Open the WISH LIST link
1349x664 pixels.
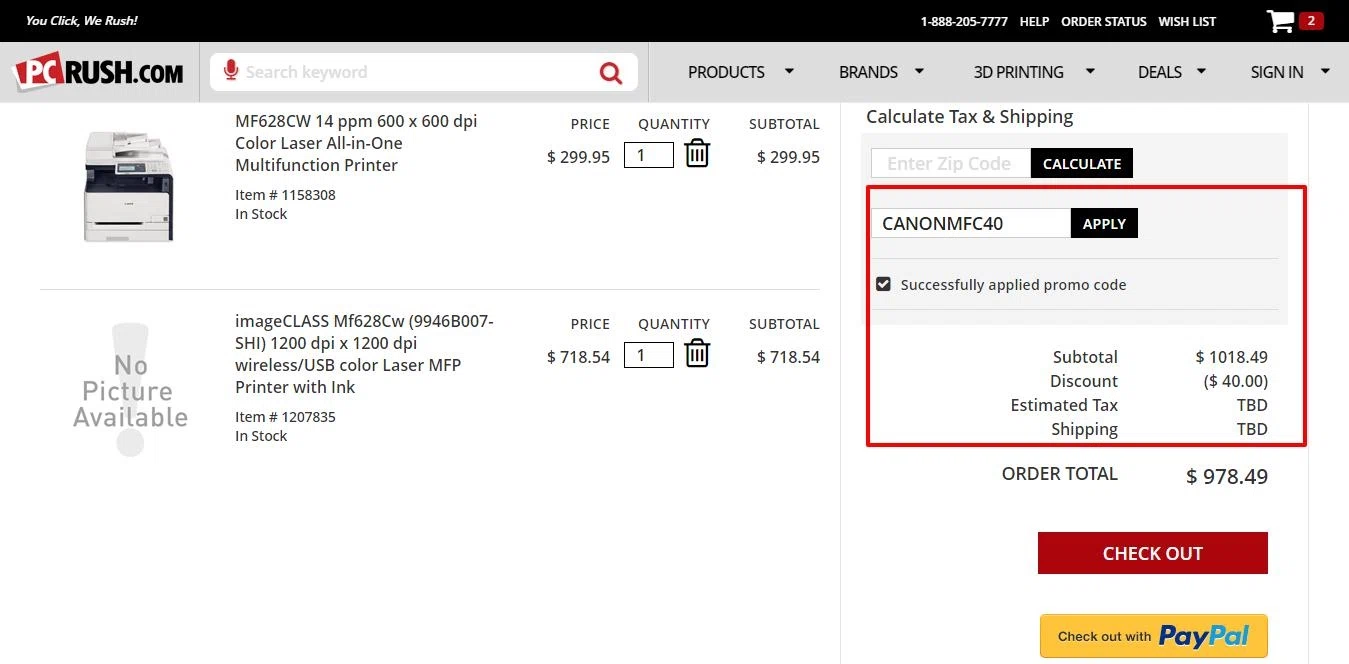[1187, 21]
